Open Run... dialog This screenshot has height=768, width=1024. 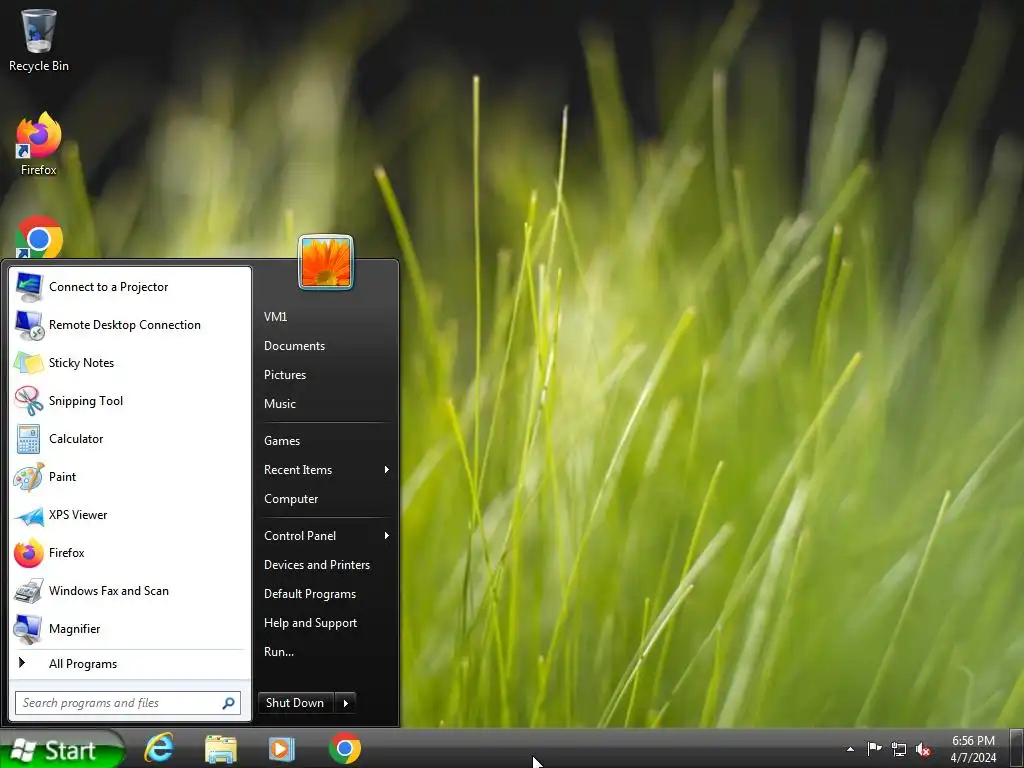click(278, 652)
